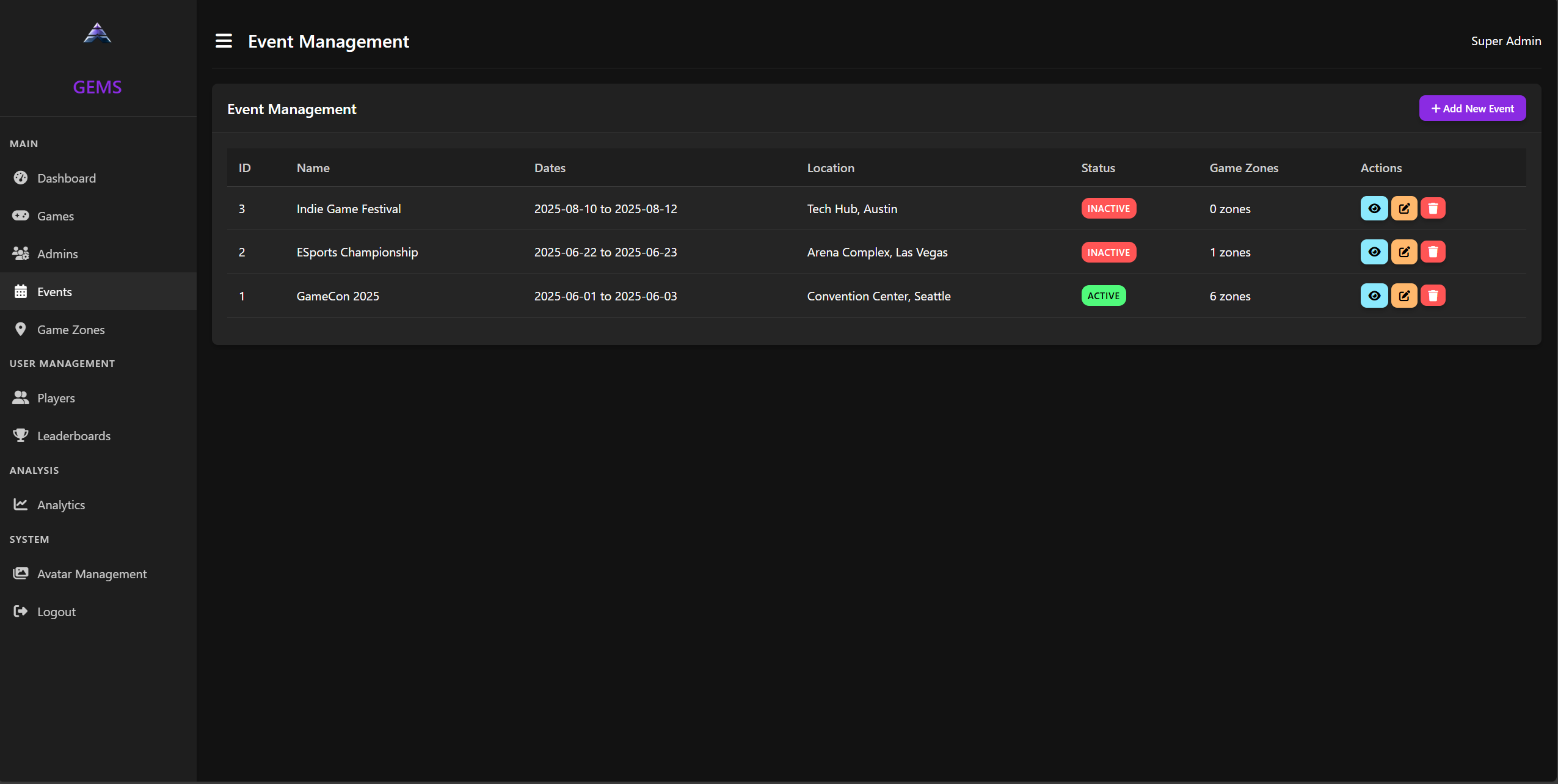
Task: Click the Super Admin user label
Action: coord(1505,41)
